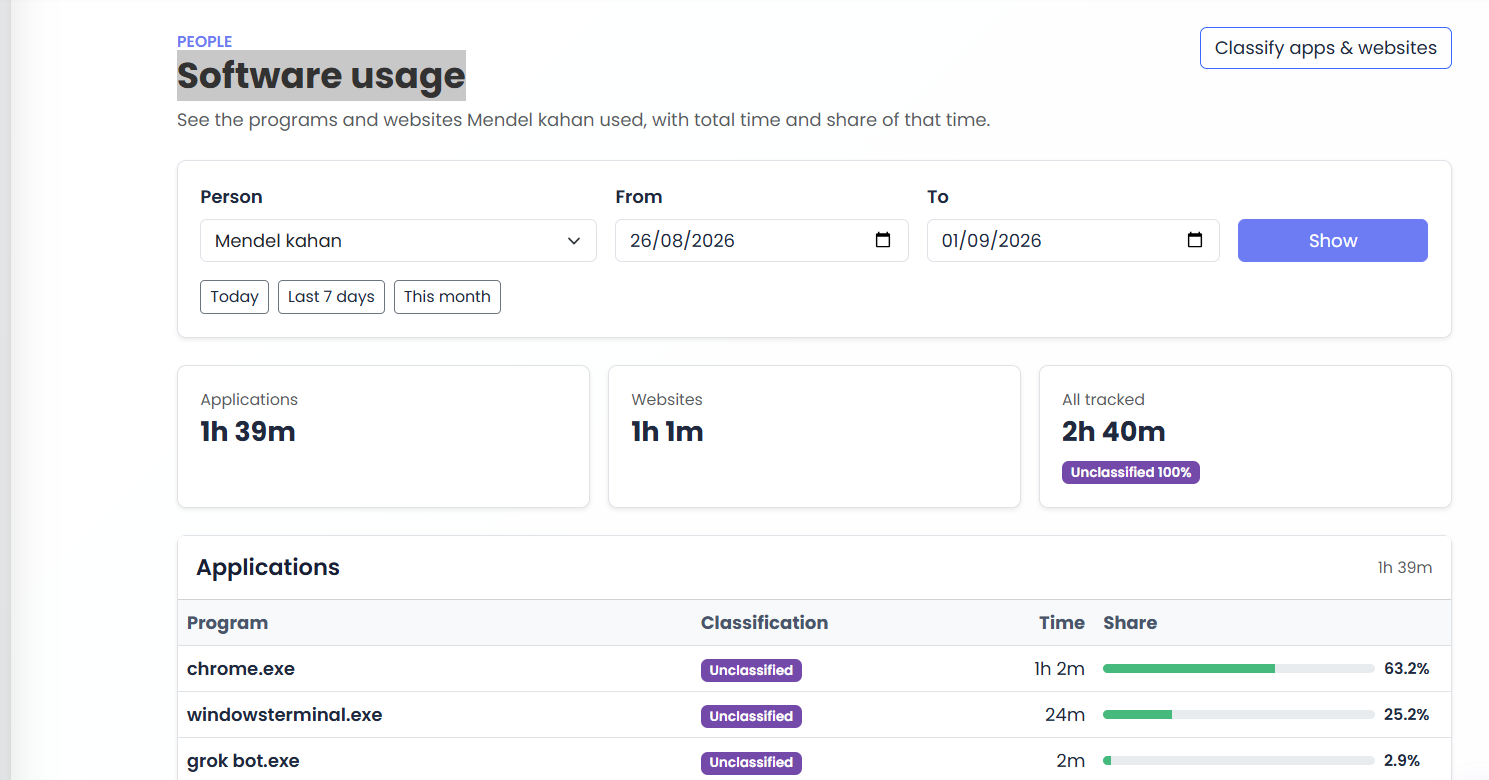
Task: Click the 24m time for windowsterminal.exe
Action: click(1065, 715)
